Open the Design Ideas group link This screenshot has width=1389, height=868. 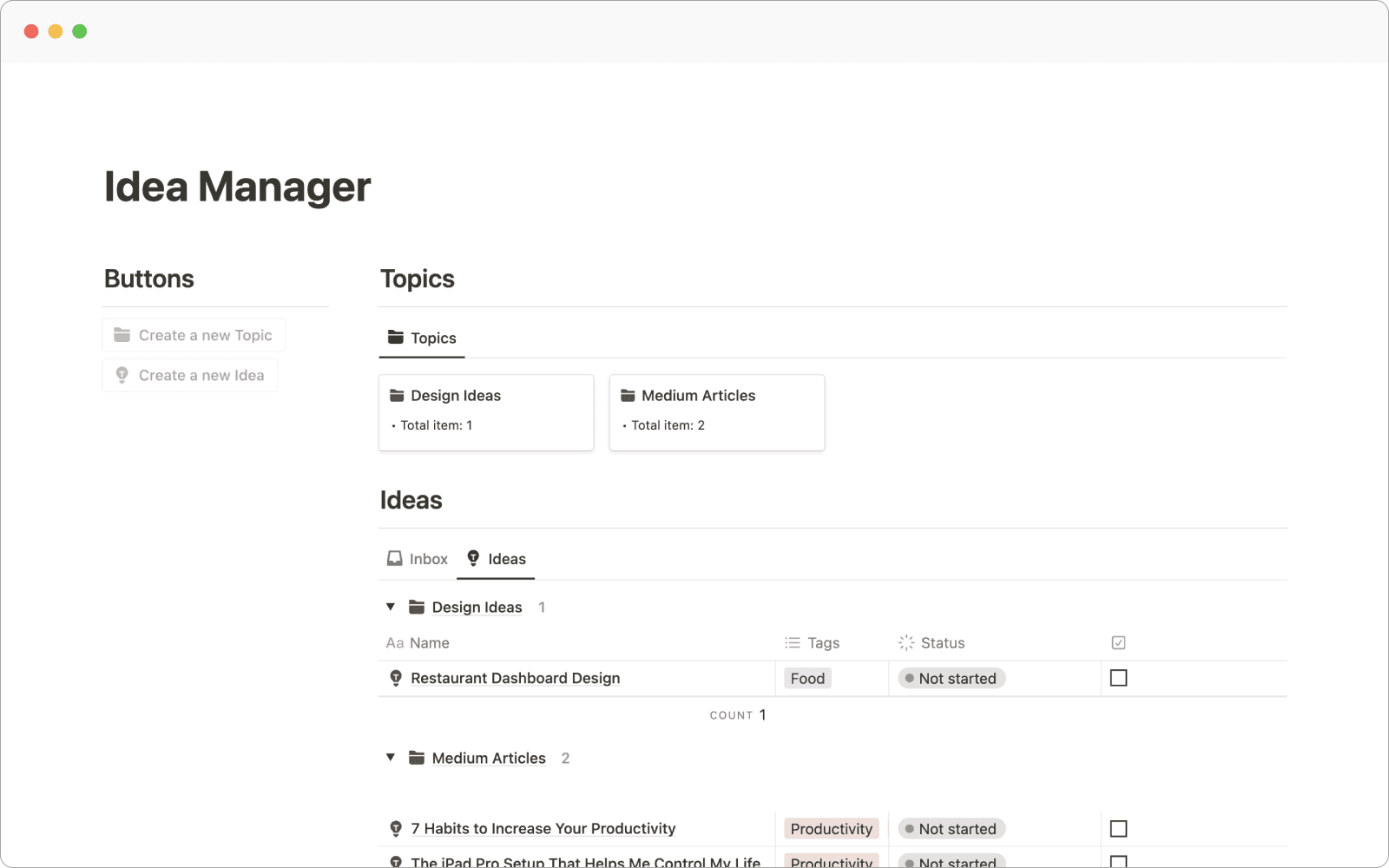[477, 608]
